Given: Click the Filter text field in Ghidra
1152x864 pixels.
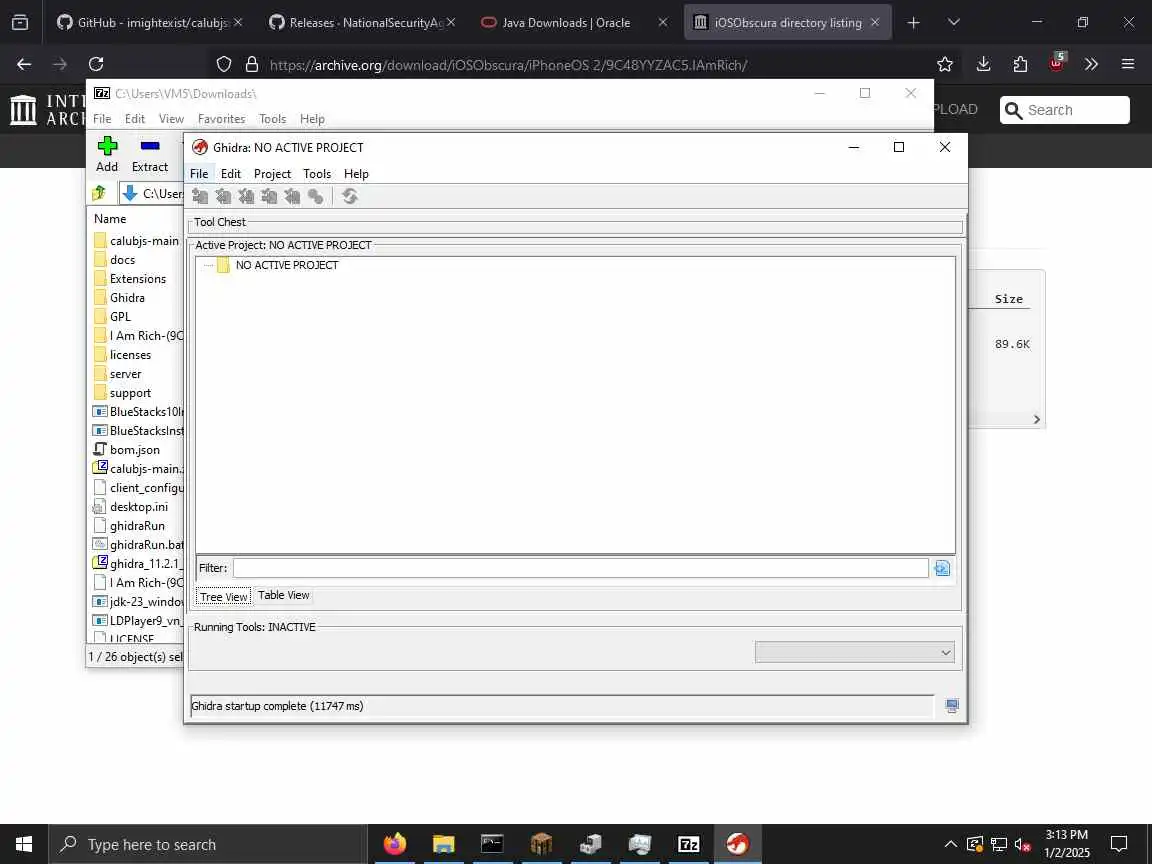Looking at the screenshot, I should (x=580, y=568).
